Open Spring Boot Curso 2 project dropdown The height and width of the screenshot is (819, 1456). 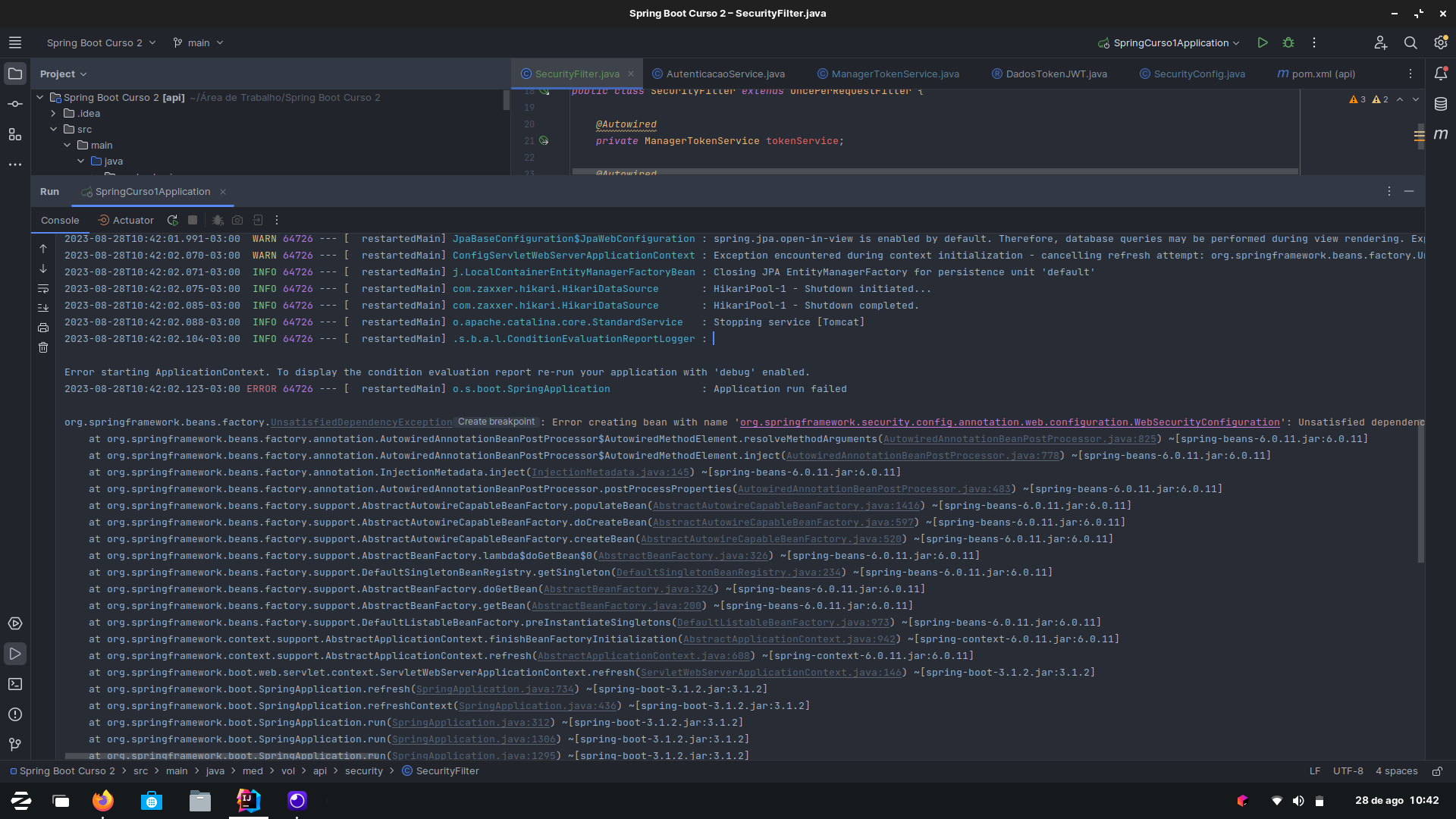click(x=101, y=43)
